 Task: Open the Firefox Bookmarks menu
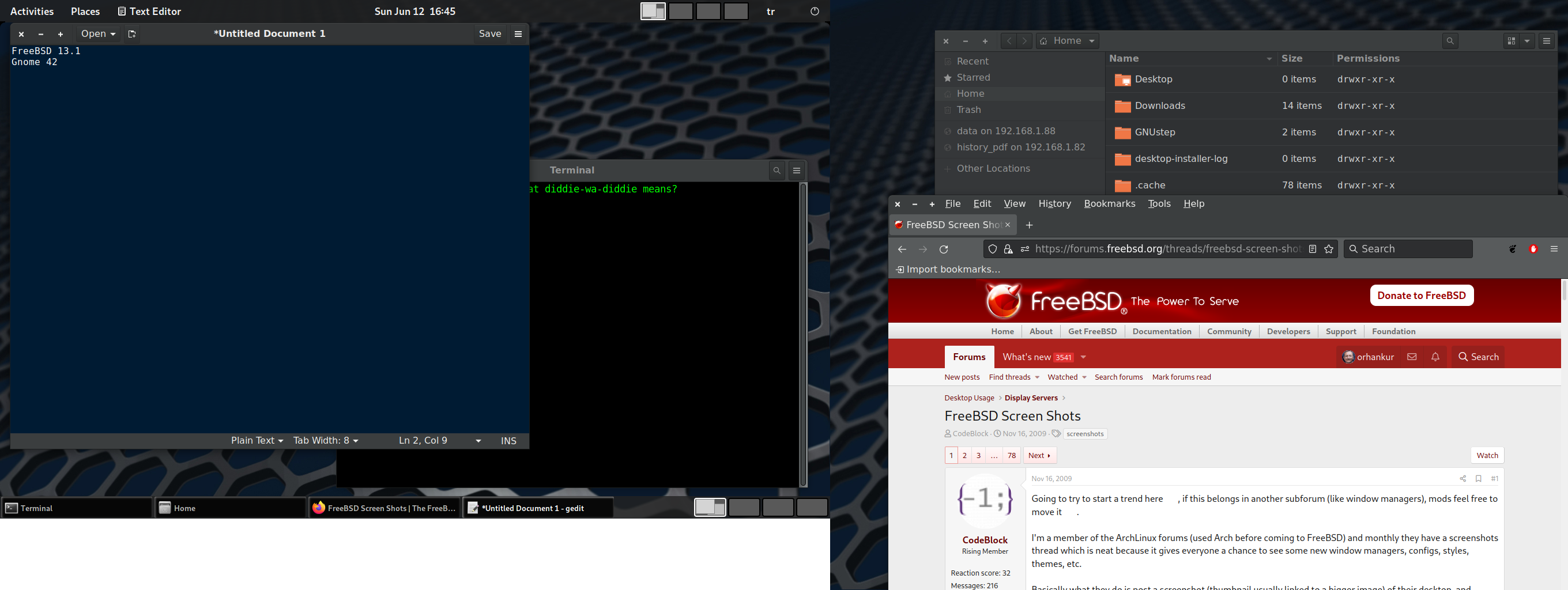tap(1109, 204)
